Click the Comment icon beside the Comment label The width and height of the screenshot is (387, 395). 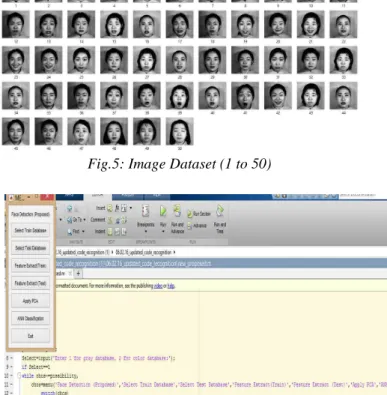110,220
